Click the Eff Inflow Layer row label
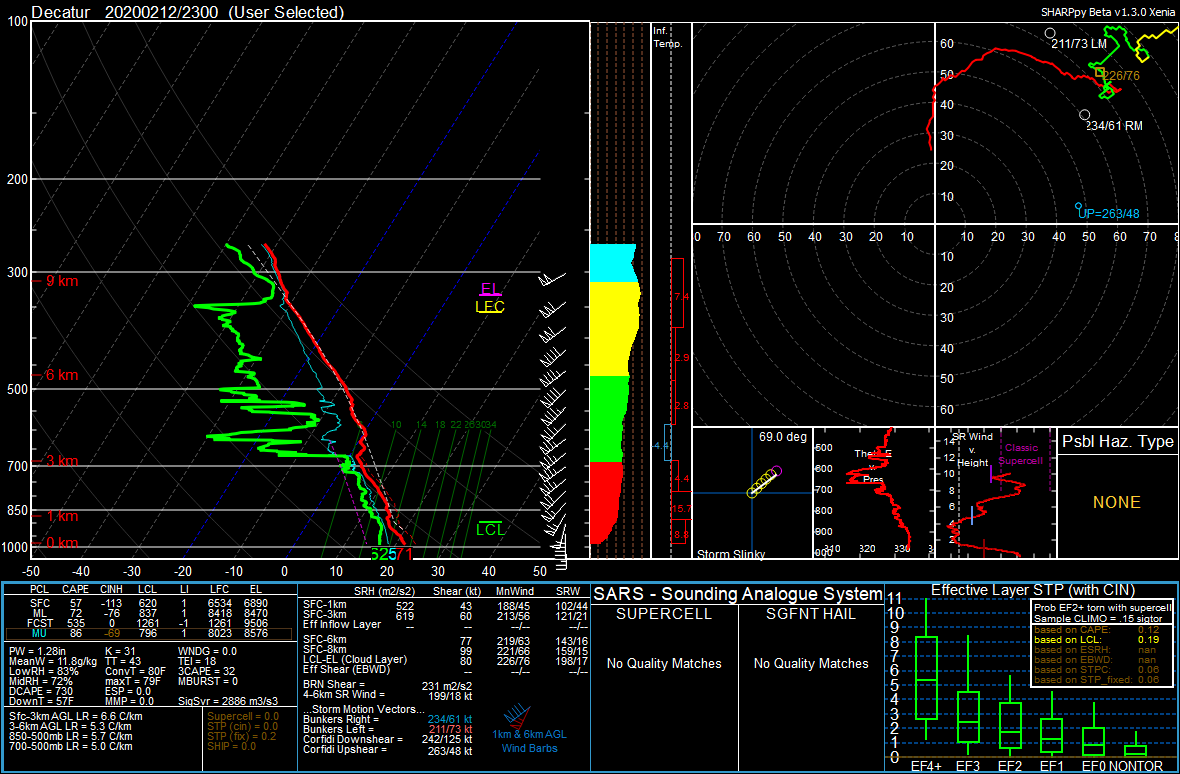Viewport: 1180px width, 774px height. (x=340, y=624)
